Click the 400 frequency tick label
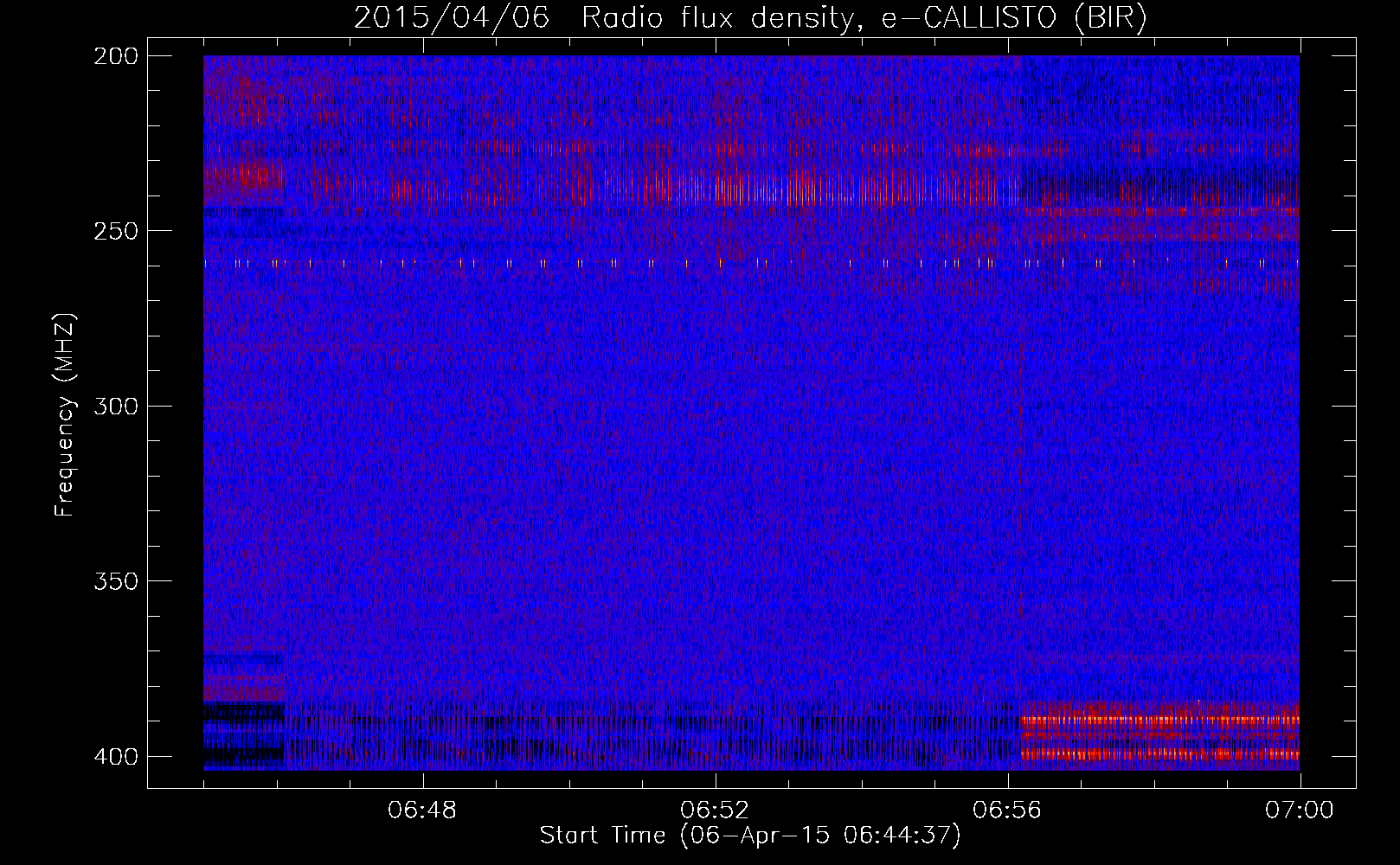Image resolution: width=1400 pixels, height=865 pixels. [x=115, y=756]
